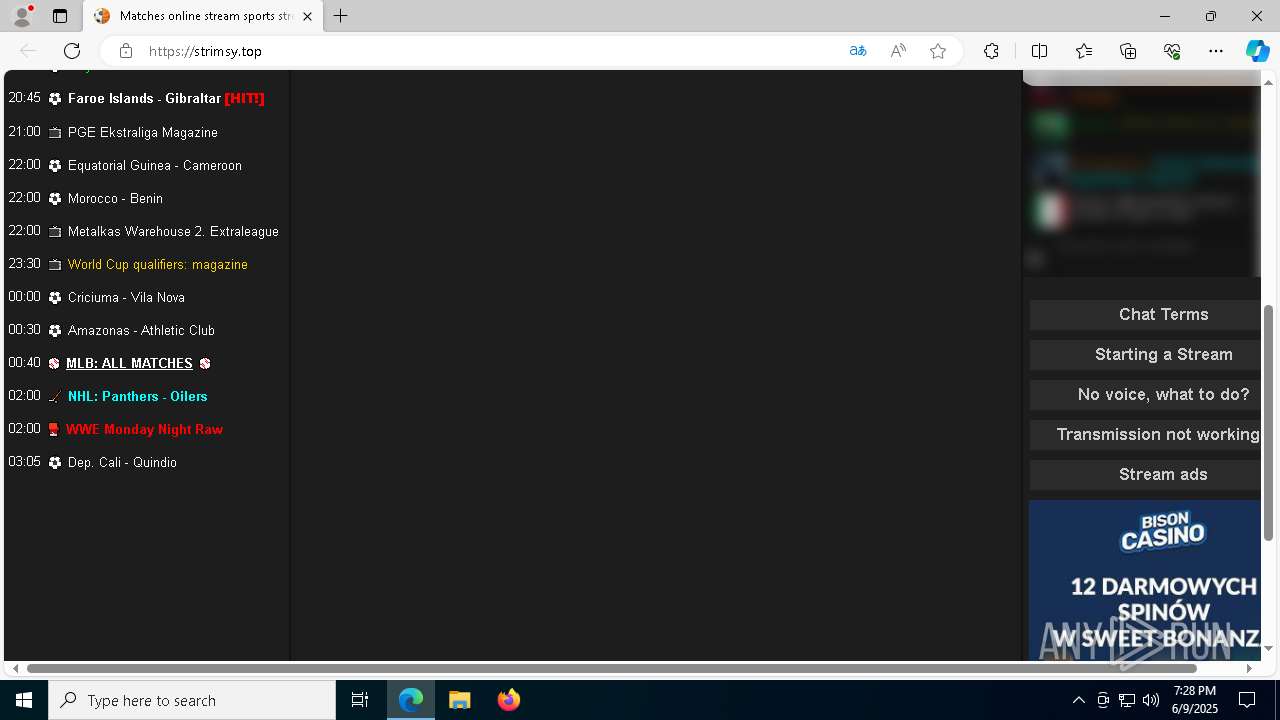Click the horizontal scrollbar thumb
Viewport: 1280px width, 720px height.
click(612, 668)
